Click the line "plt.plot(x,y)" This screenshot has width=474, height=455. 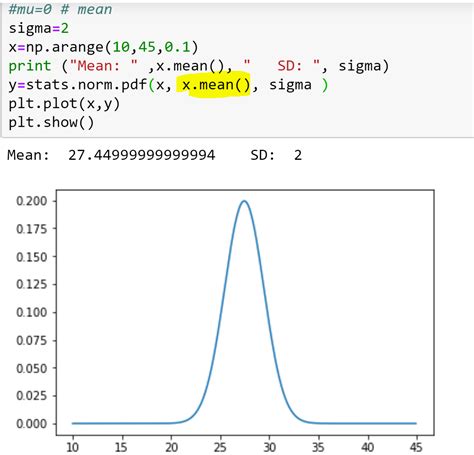[x=64, y=104]
